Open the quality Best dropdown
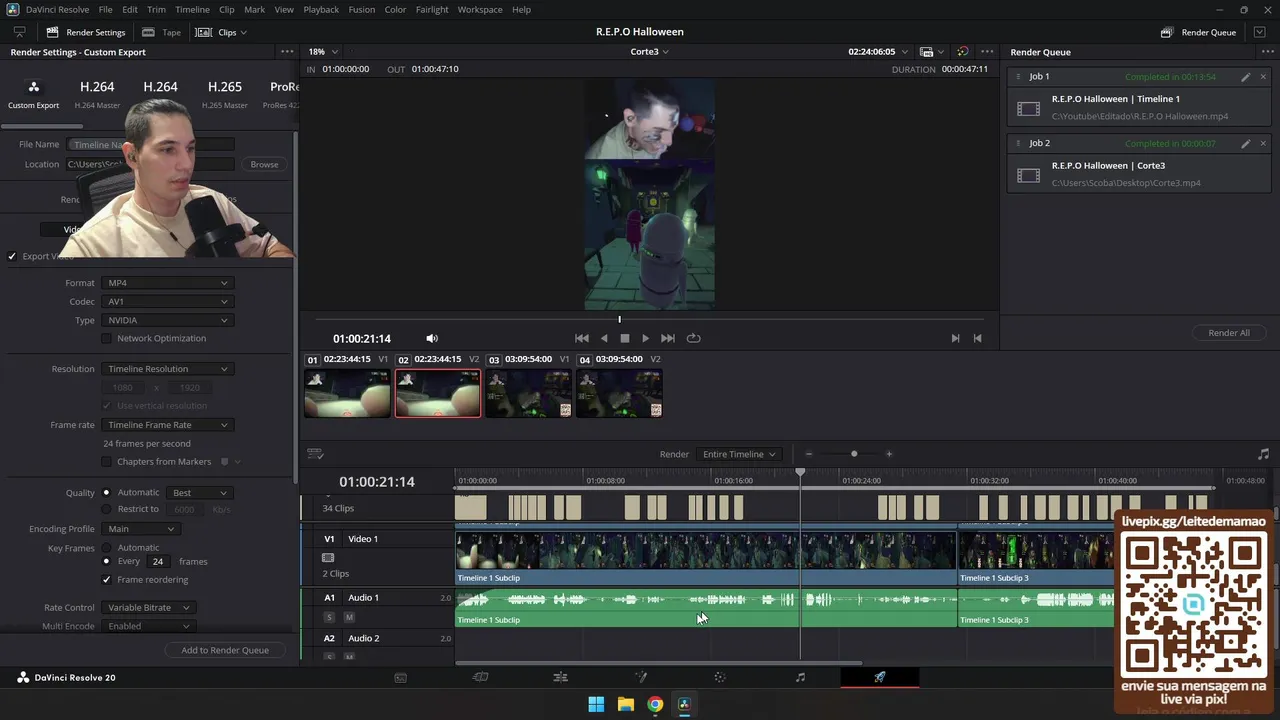This screenshot has width=1280, height=720. (x=200, y=493)
